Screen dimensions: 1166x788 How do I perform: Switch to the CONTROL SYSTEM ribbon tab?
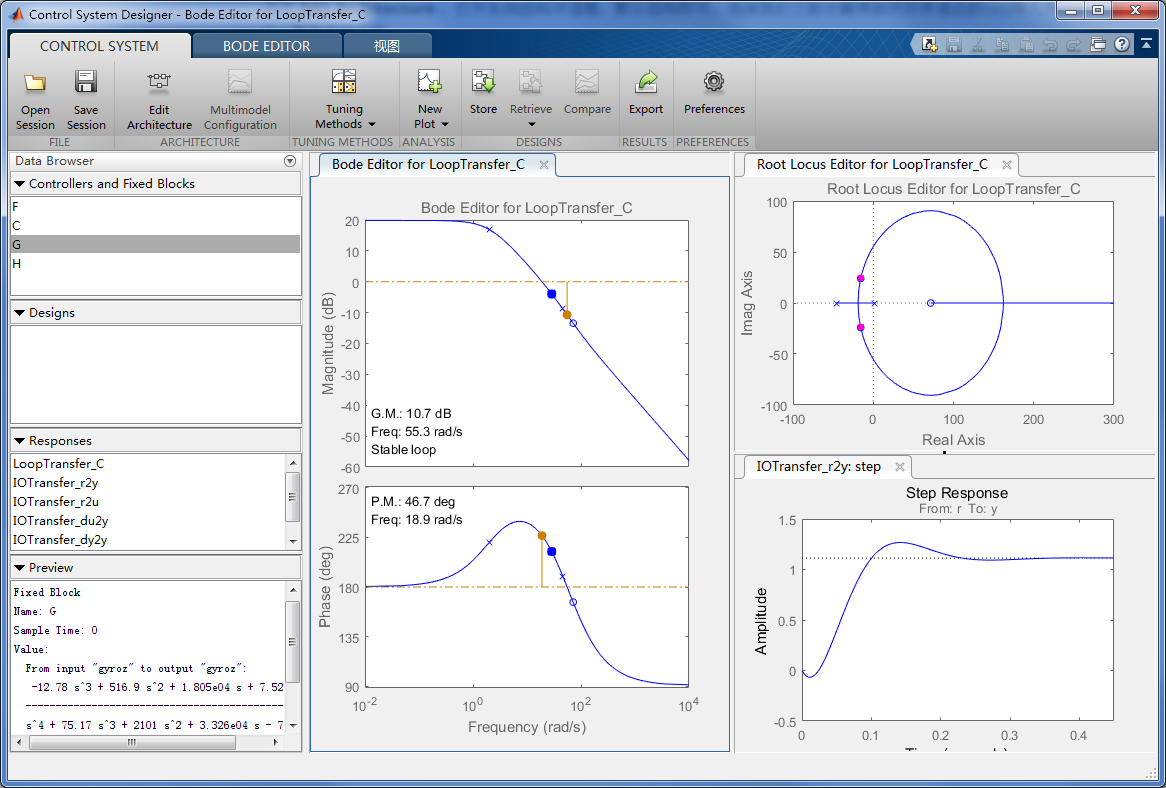click(99, 46)
